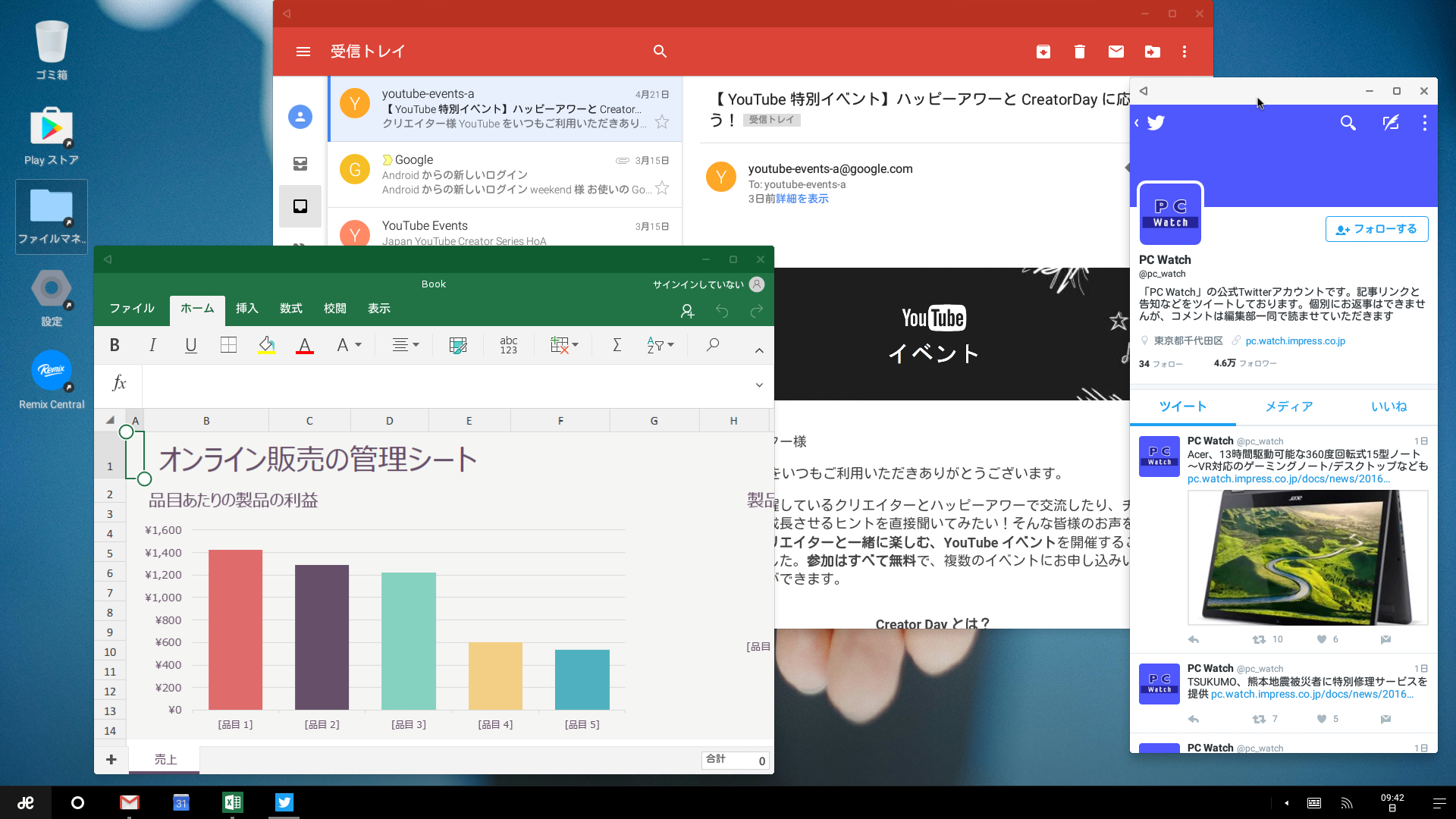Expand the sort and filter dropdown
This screenshot has width=1456, height=819.
[670, 345]
